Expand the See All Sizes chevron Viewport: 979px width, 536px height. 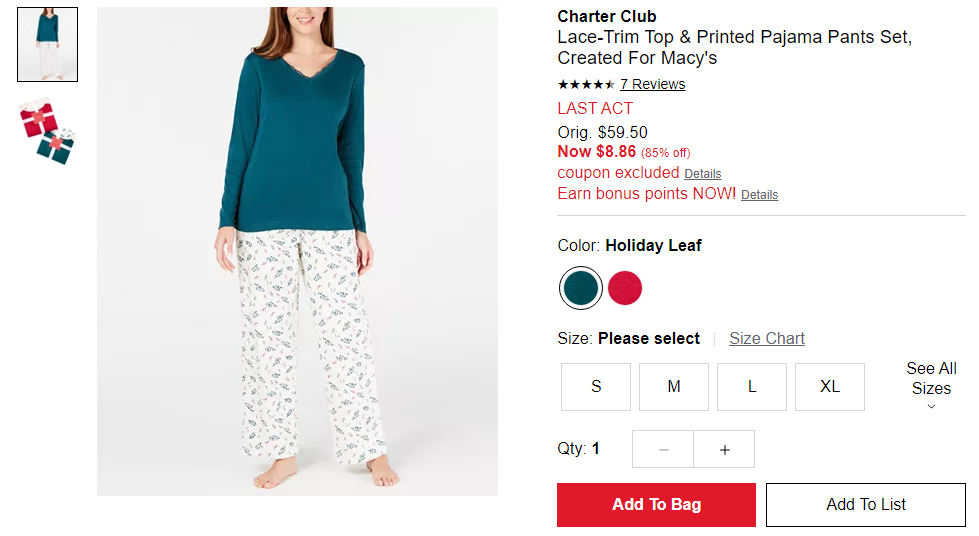931,406
